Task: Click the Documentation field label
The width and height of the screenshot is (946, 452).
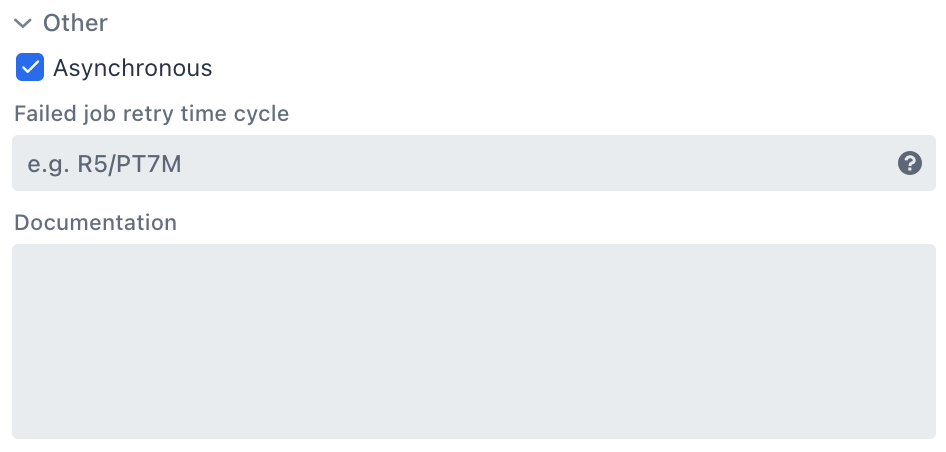Action: pyautogui.click(x=95, y=223)
